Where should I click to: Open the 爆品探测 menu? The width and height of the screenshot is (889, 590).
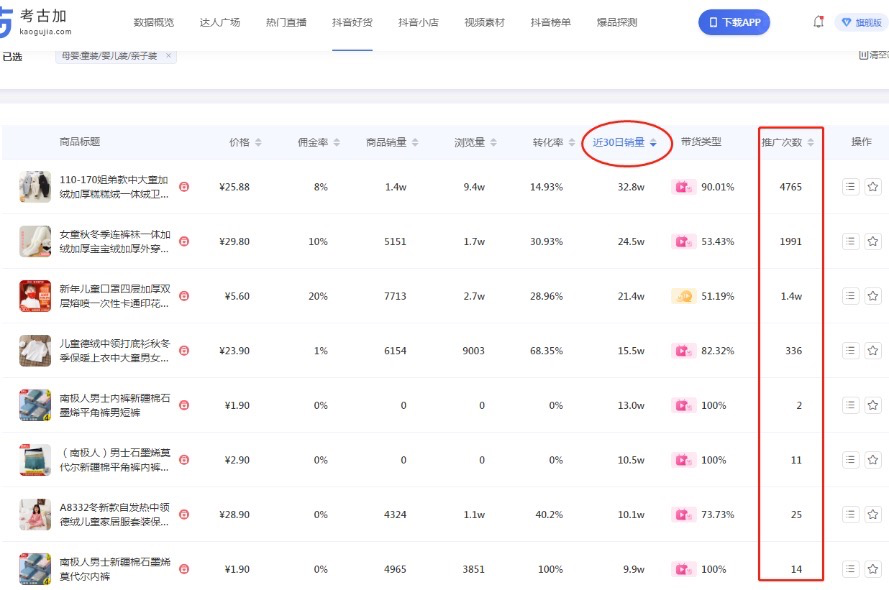tap(617, 22)
